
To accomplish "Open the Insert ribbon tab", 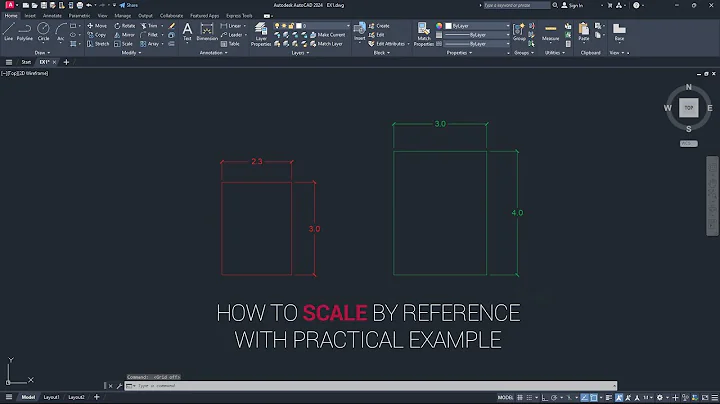I will coord(30,16).
